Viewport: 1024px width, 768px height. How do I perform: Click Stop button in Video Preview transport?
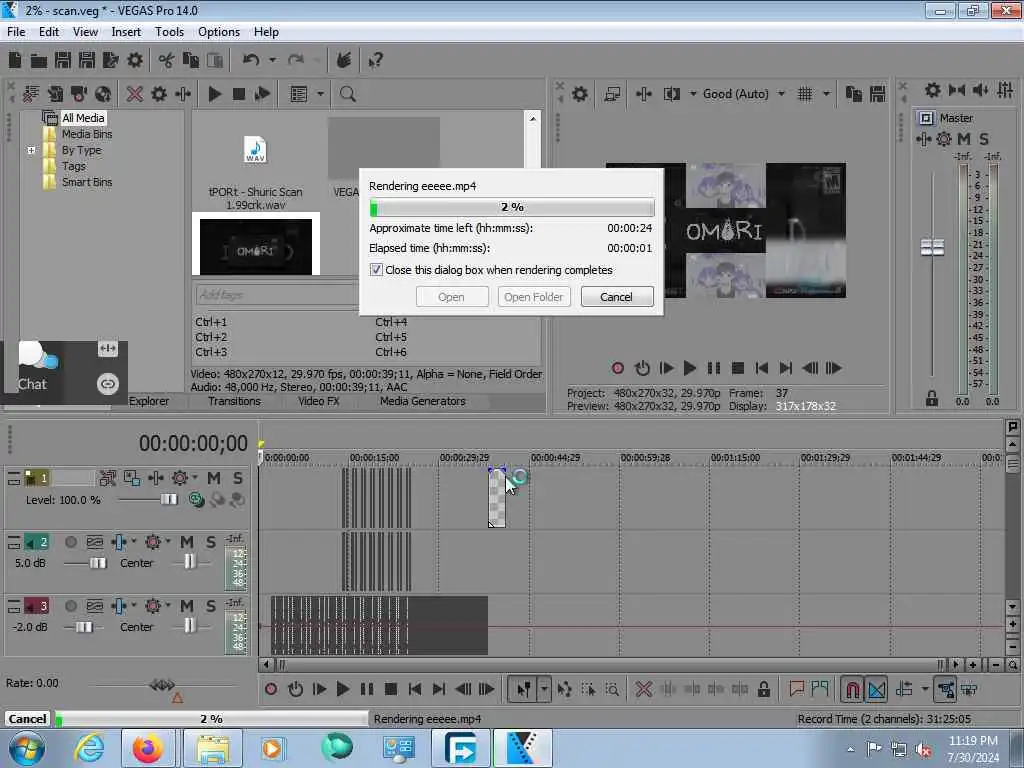click(738, 368)
